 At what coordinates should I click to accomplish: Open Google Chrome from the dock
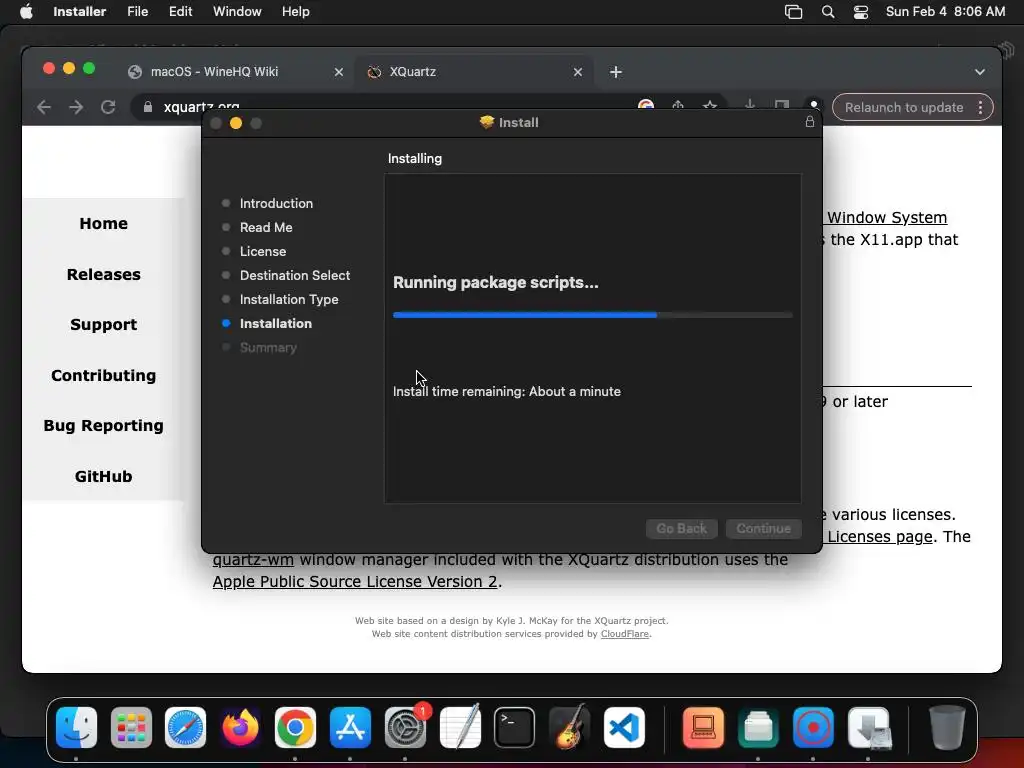(x=295, y=727)
